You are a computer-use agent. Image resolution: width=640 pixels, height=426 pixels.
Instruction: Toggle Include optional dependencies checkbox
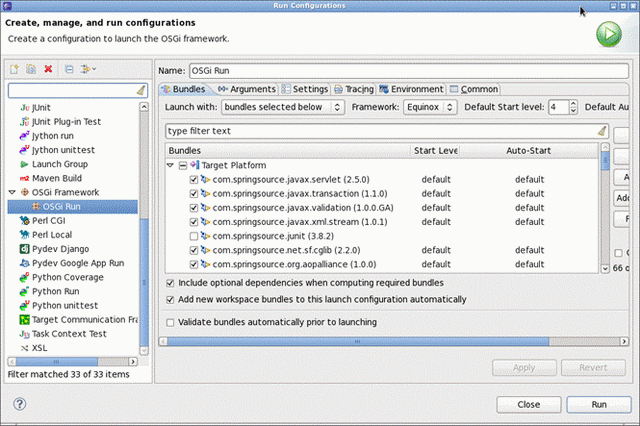point(170,283)
